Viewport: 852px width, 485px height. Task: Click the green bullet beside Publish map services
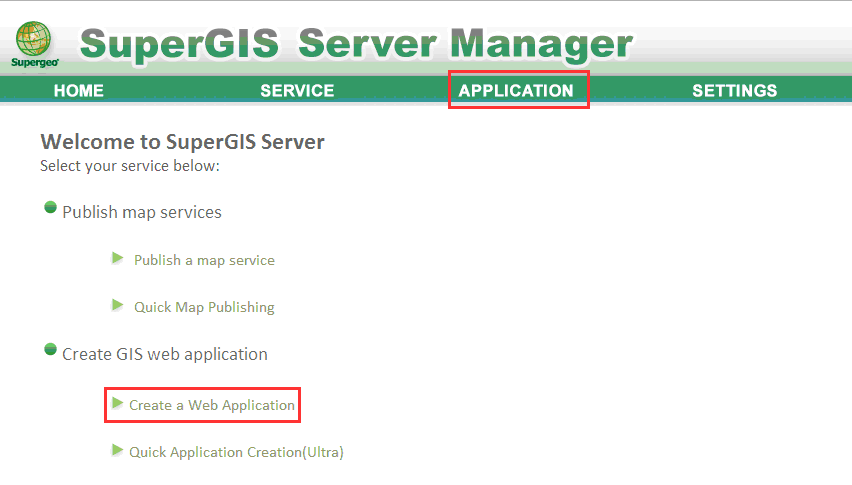(x=51, y=207)
